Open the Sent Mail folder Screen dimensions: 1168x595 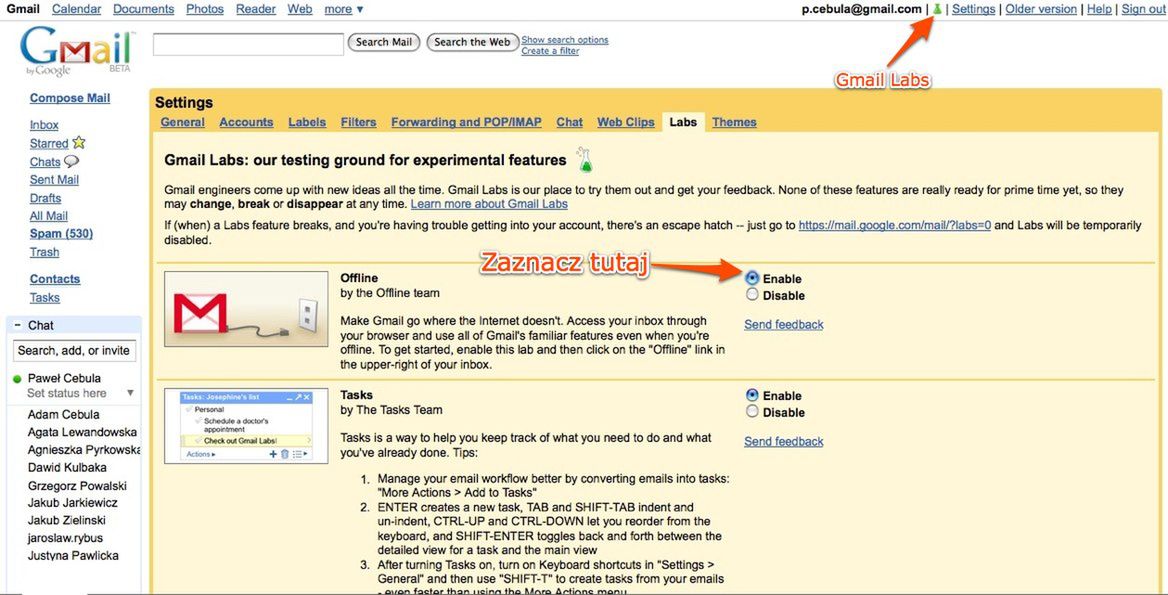click(54, 179)
